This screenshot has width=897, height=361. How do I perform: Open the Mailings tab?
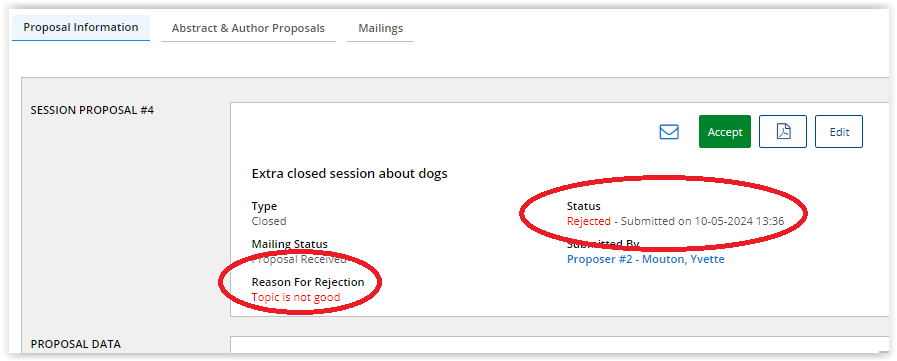(380, 28)
